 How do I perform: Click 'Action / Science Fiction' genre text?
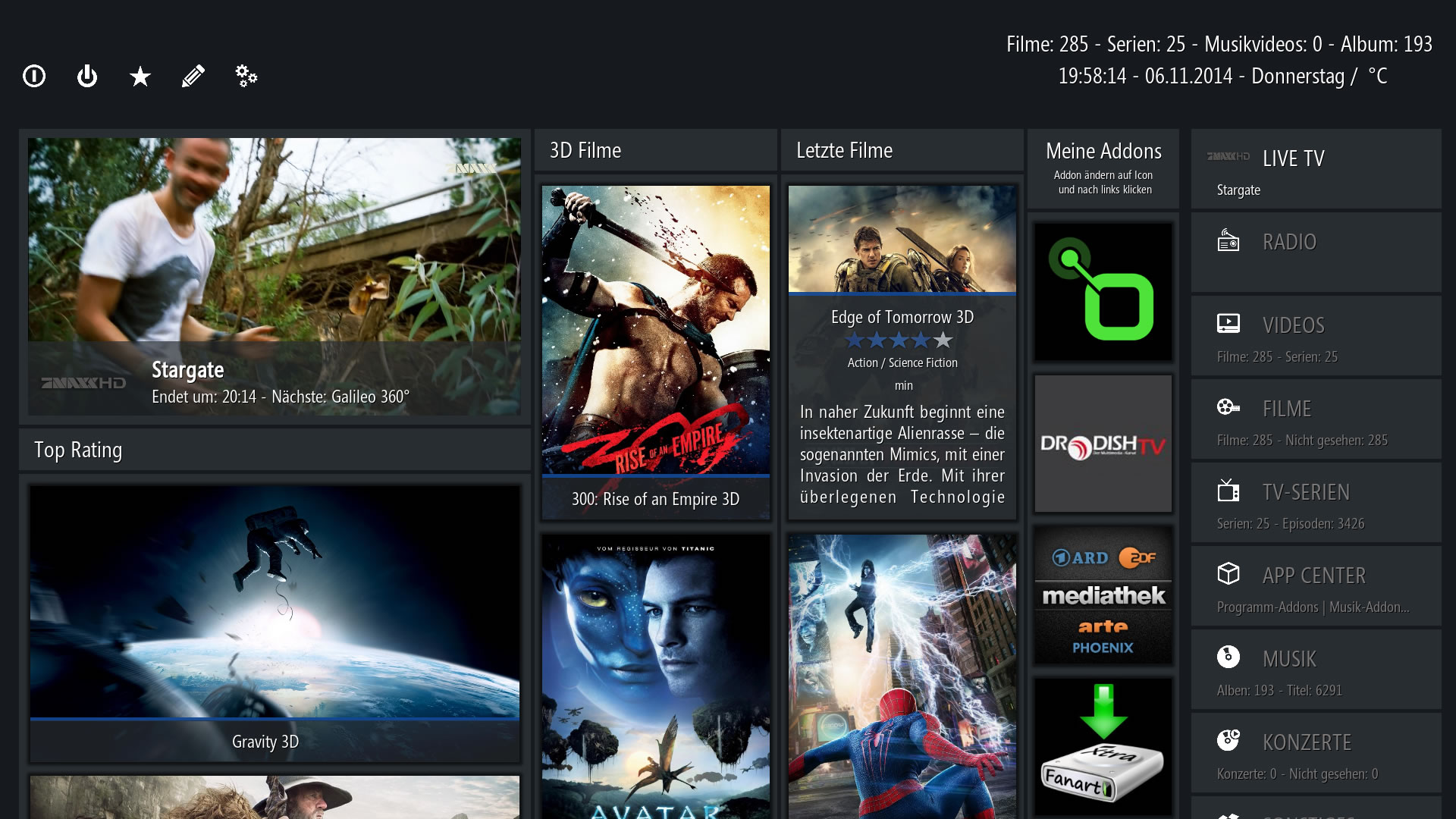pyautogui.click(x=902, y=362)
